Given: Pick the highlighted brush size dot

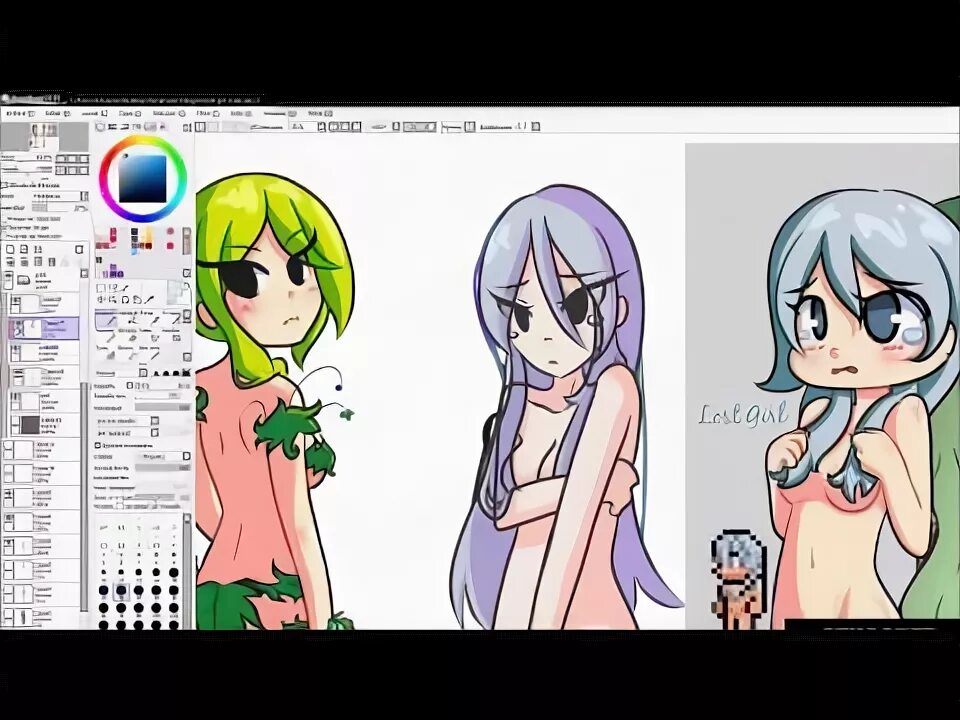Looking at the screenshot, I should tap(121, 591).
